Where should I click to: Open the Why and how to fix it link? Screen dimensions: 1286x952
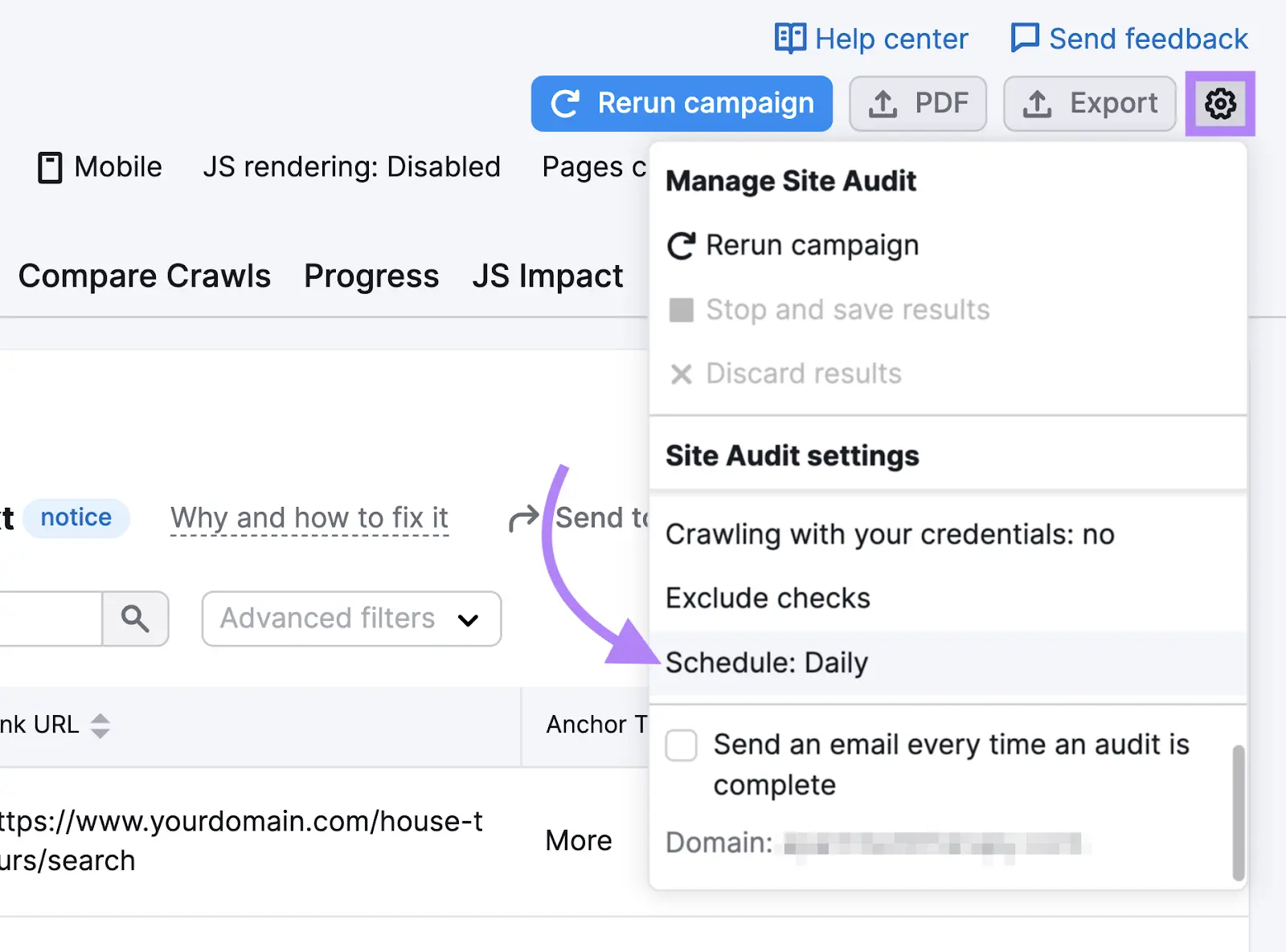click(x=309, y=517)
